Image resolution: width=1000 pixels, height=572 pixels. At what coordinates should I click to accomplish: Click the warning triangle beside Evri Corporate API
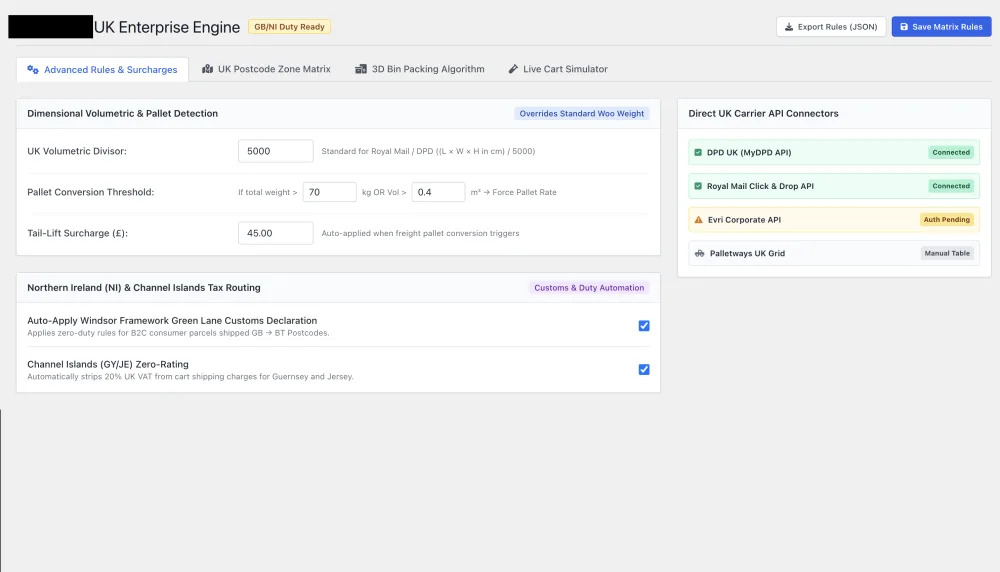[x=698, y=219]
